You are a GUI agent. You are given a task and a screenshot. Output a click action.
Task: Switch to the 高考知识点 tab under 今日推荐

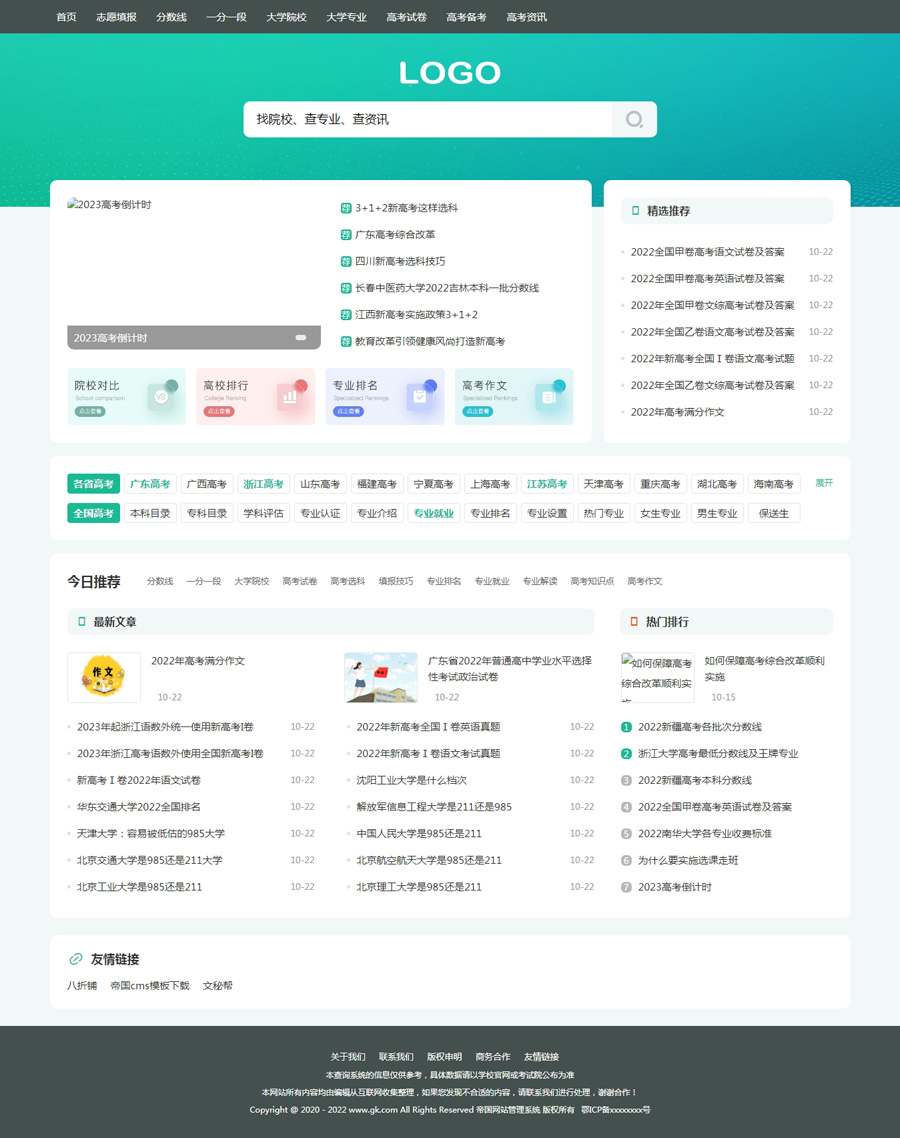point(592,581)
